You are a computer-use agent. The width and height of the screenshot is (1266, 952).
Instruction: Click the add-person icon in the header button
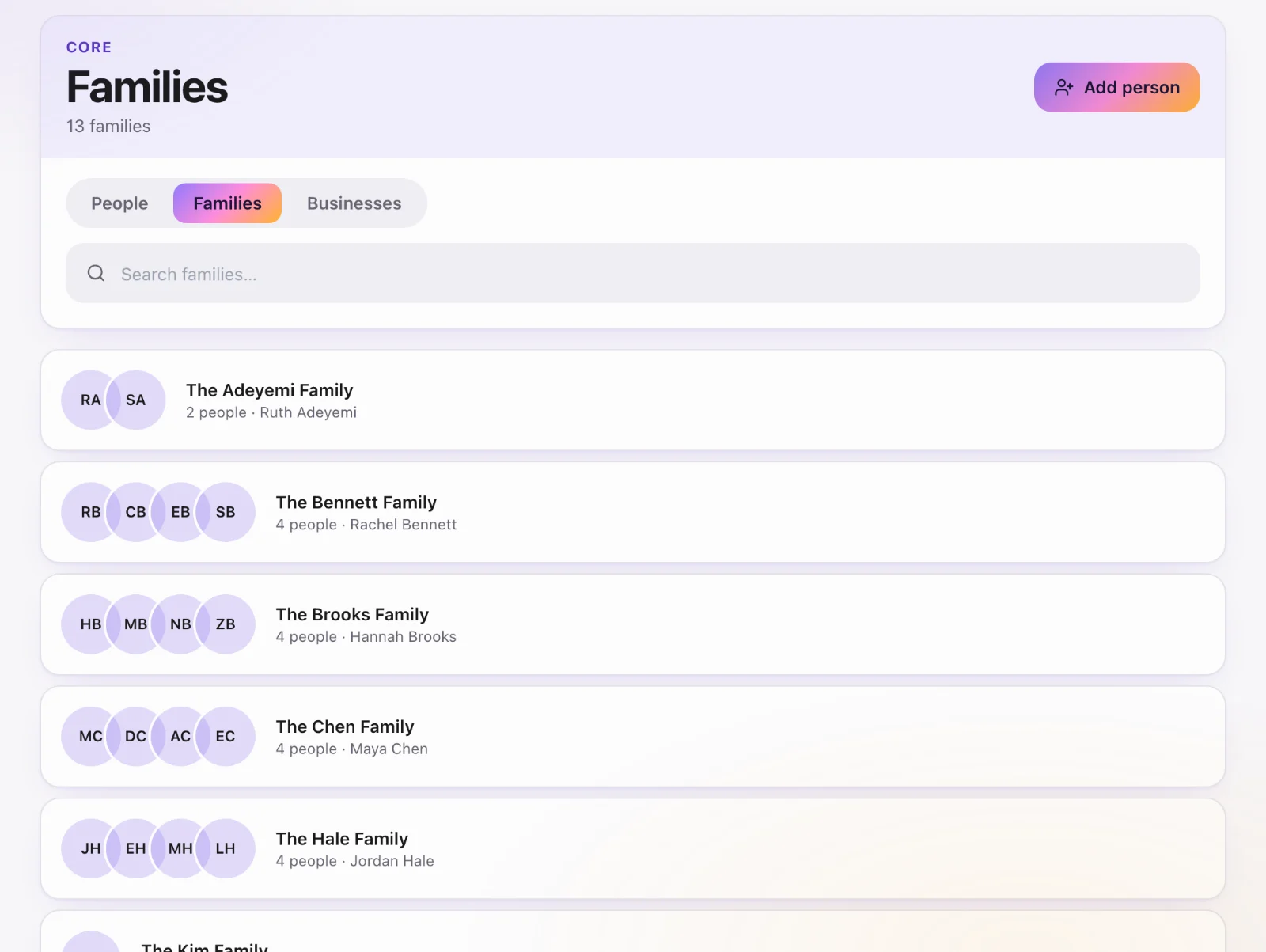pyautogui.click(x=1064, y=87)
